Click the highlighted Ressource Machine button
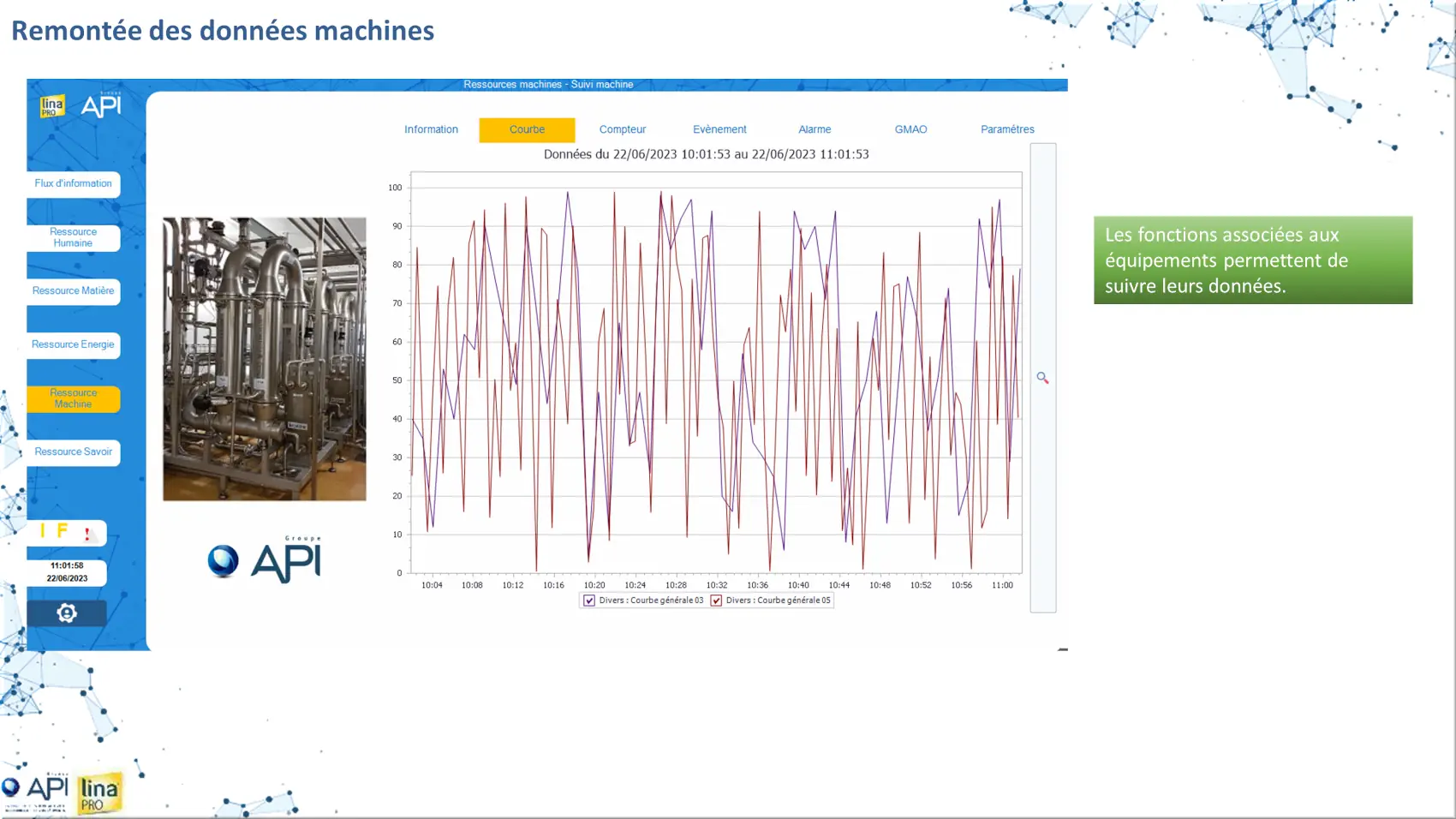 pos(73,398)
